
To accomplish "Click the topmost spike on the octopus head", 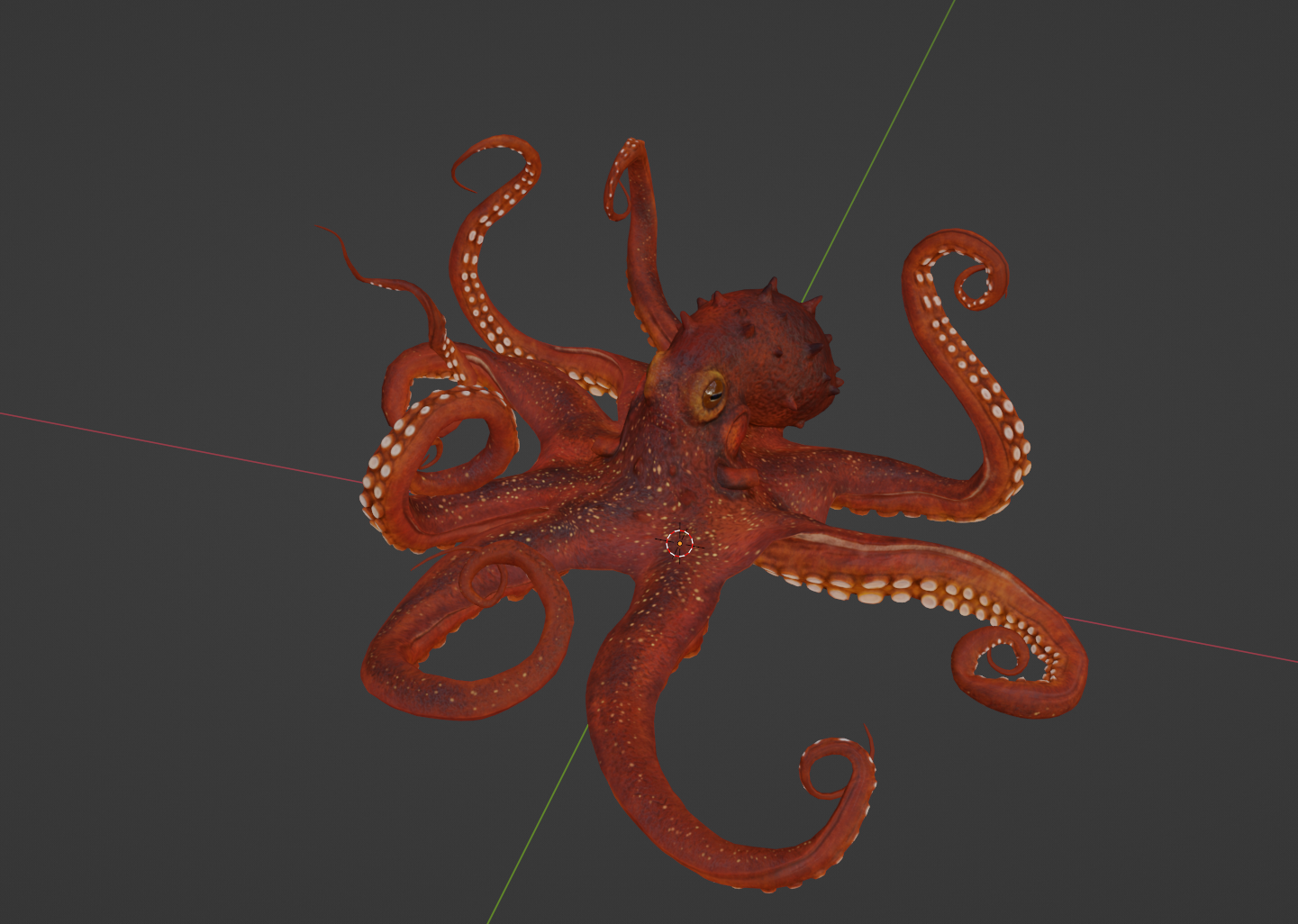I will coord(772,284).
